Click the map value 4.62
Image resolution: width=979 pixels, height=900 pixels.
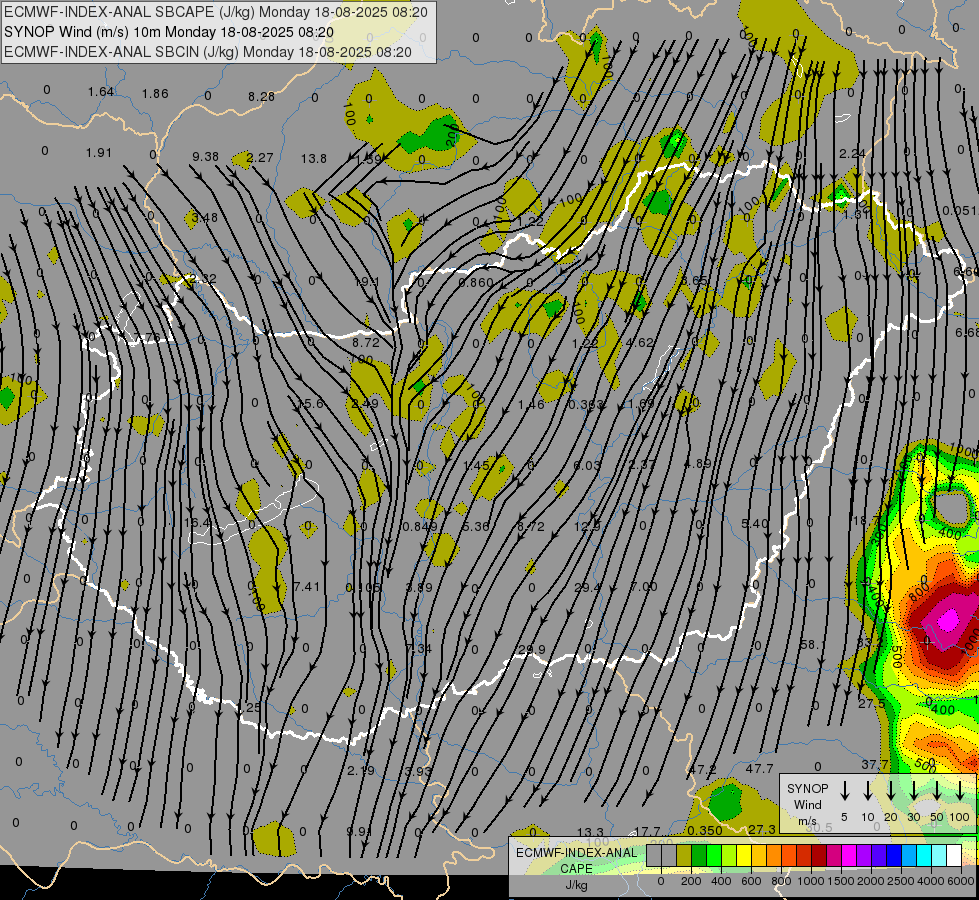pyautogui.click(x=639, y=342)
